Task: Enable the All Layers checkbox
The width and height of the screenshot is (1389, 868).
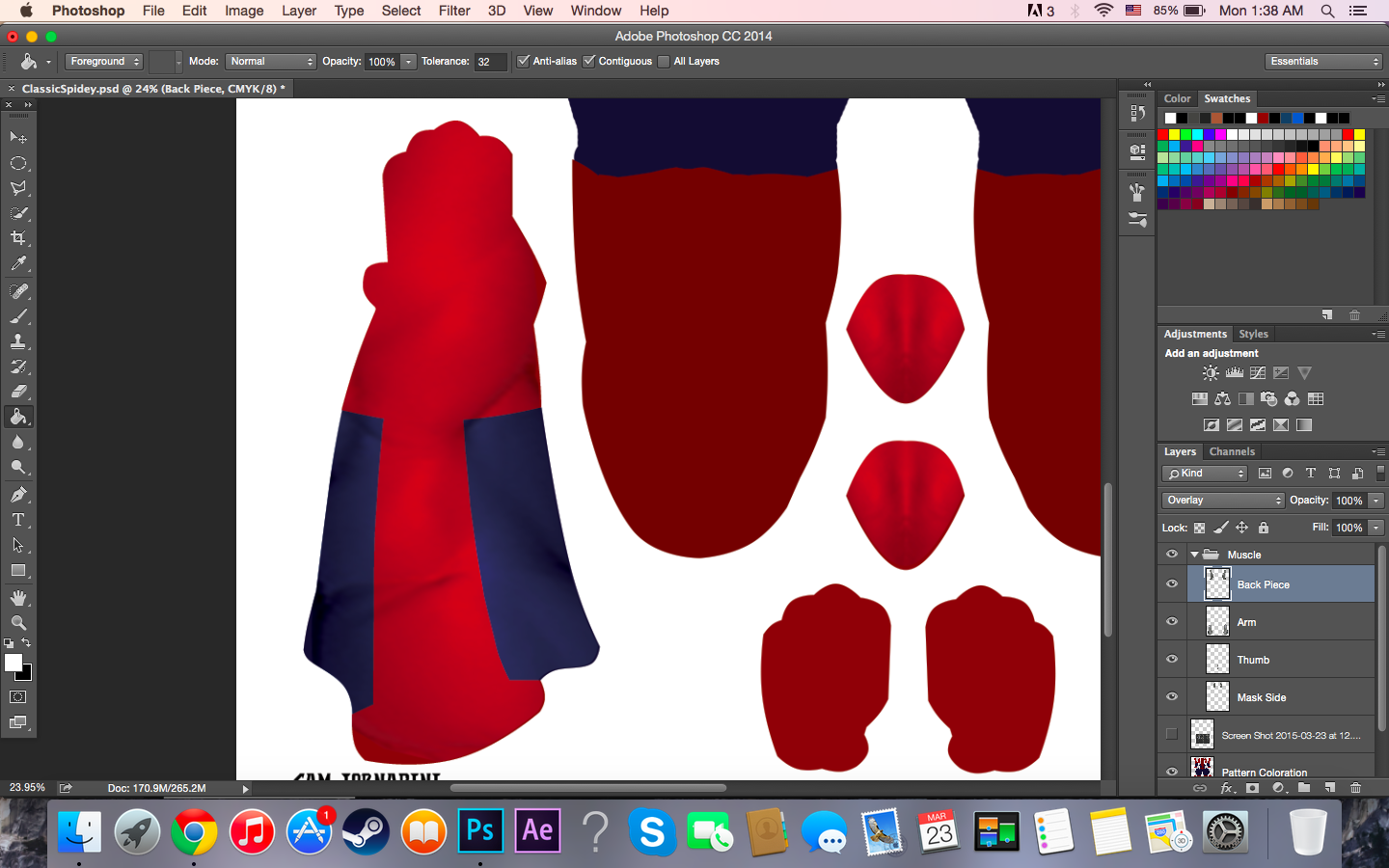Action: [664, 61]
